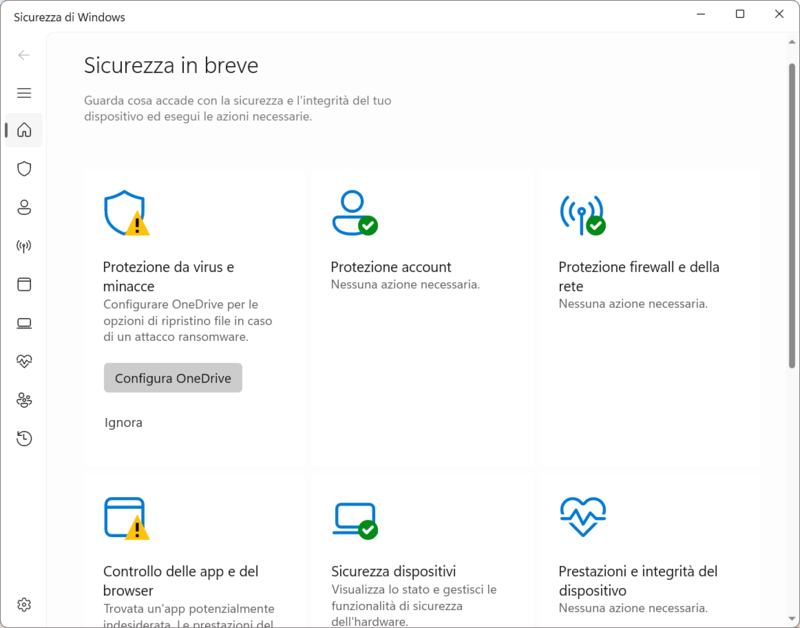The image size is (800, 628).
Task: Open Prestazioni e integrità del dispositivo heading
Action: pos(638,581)
